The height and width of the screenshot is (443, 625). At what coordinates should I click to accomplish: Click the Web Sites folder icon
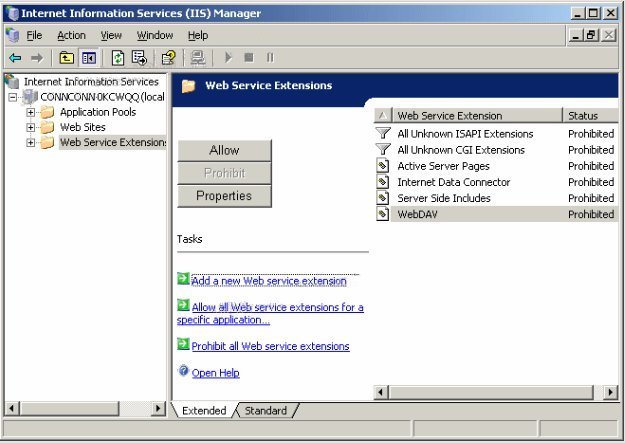pos(47,127)
